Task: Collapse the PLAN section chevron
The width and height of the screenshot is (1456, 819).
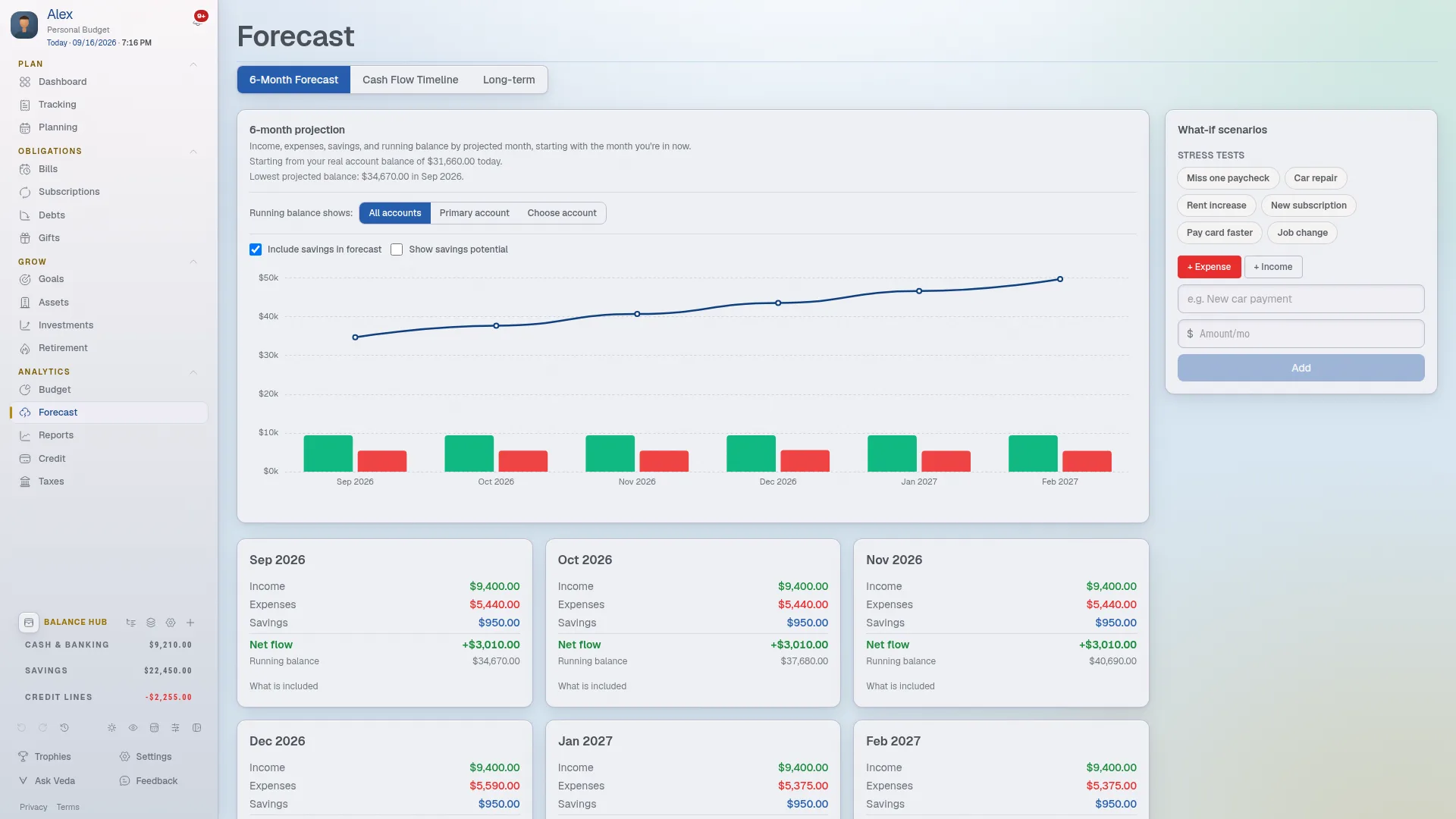Action: (193, 64)
